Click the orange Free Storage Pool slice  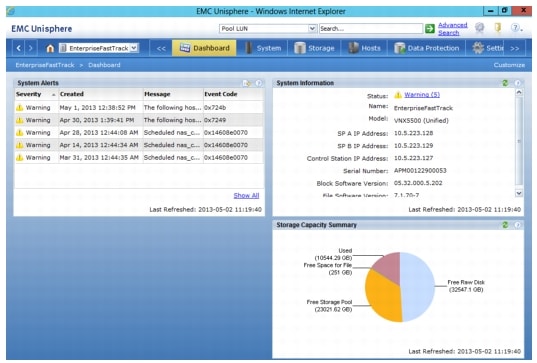(382, 297)
